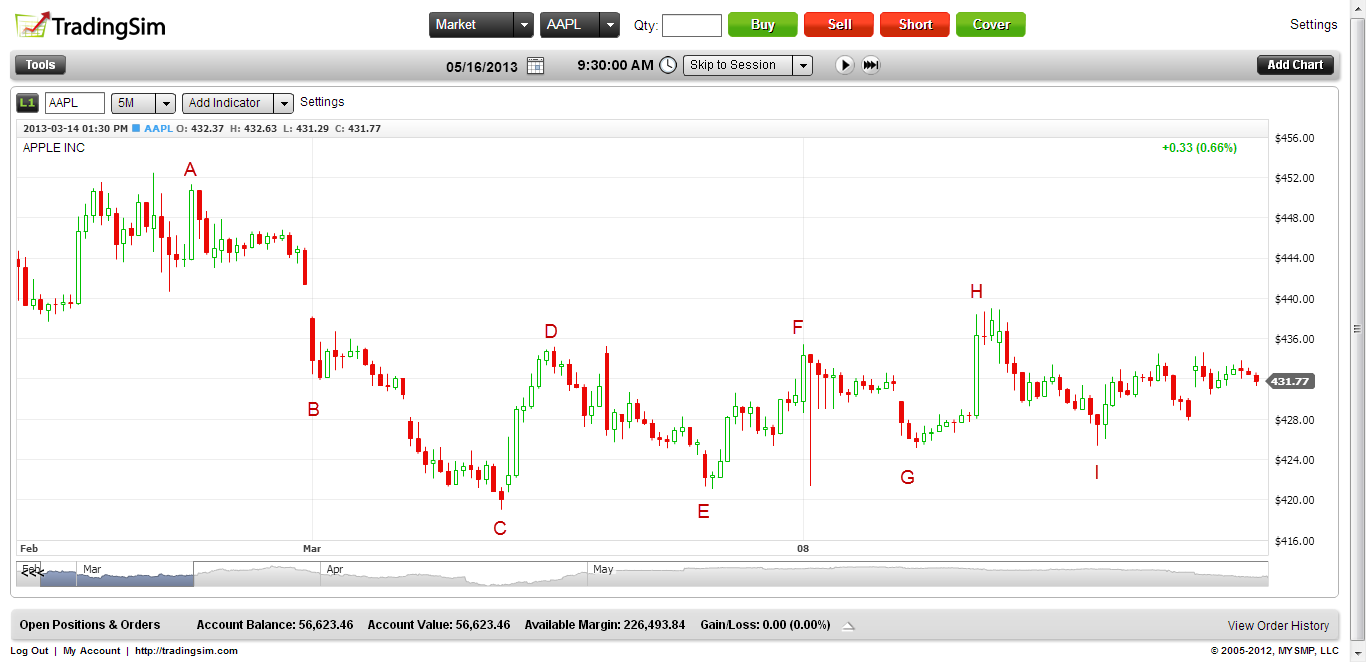Click the View Order History link

pos(1278,626)
